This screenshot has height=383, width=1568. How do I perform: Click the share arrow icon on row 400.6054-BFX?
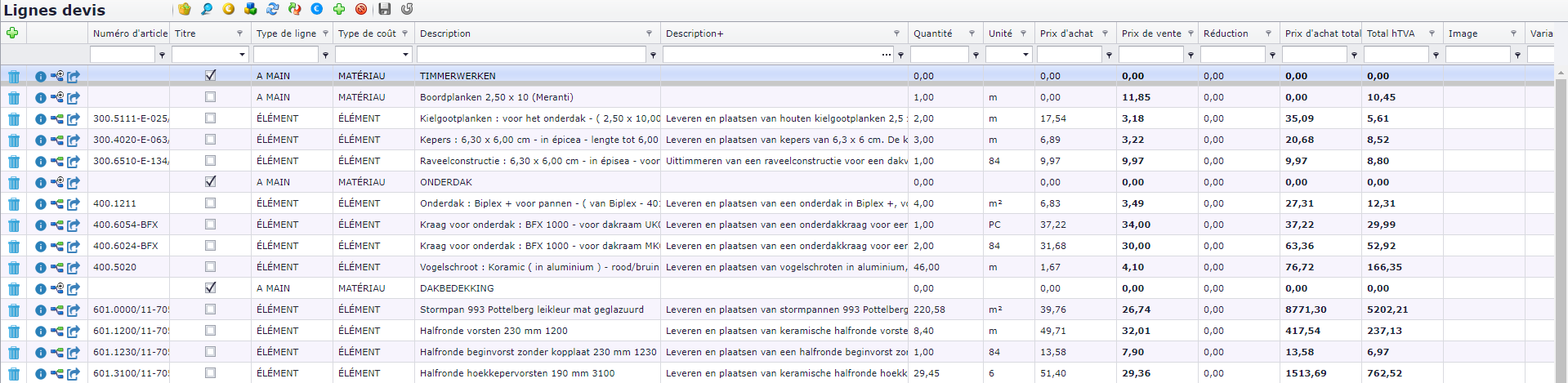[74, 225]
